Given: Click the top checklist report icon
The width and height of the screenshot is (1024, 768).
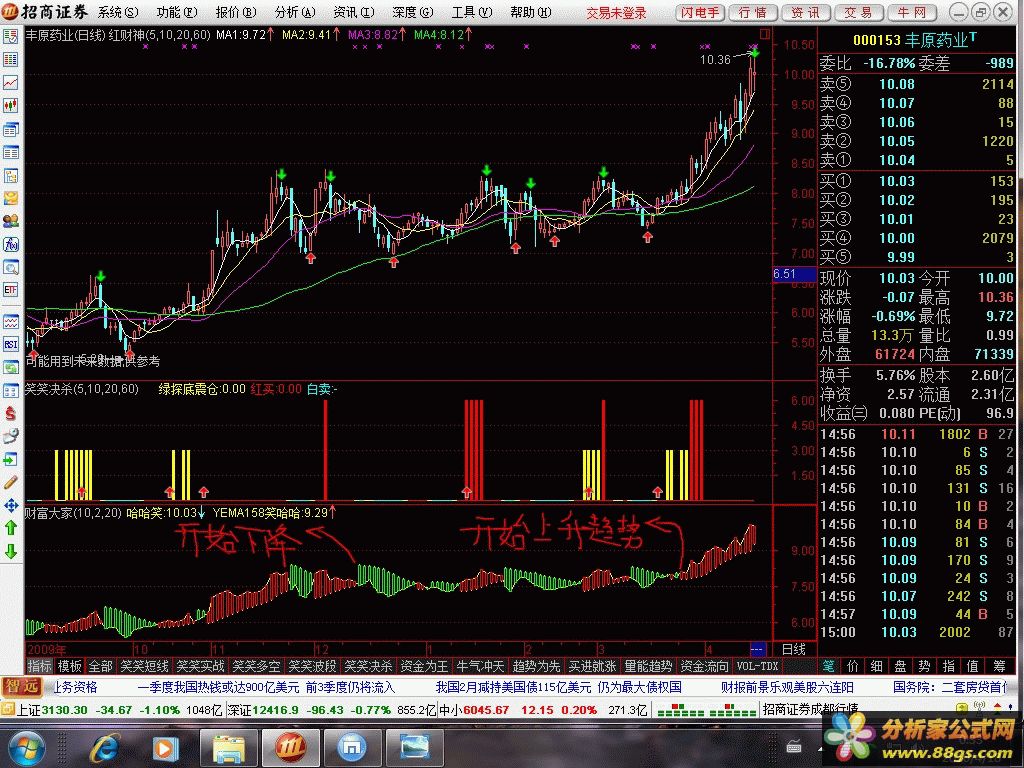Looking at the screenshot, I should (10, 37).
